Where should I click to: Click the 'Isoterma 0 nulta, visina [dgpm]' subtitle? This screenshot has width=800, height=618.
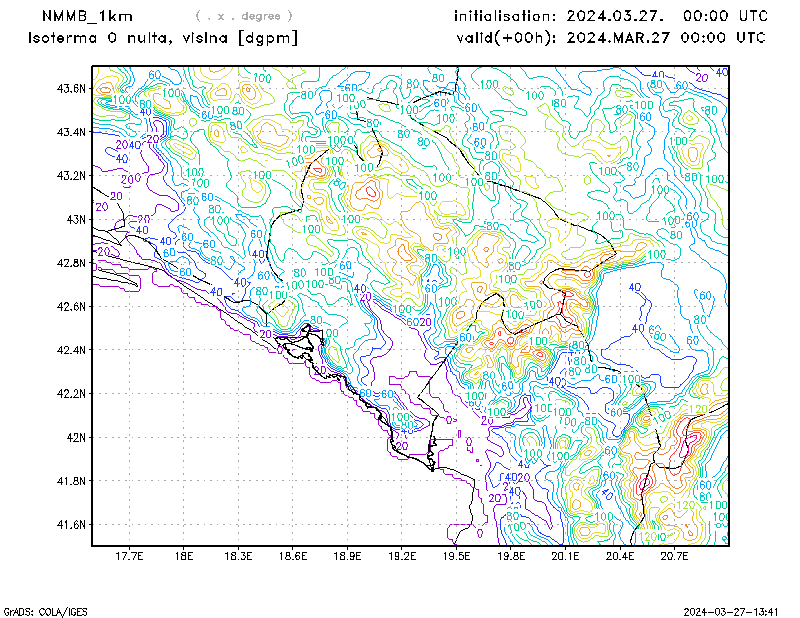163,38
